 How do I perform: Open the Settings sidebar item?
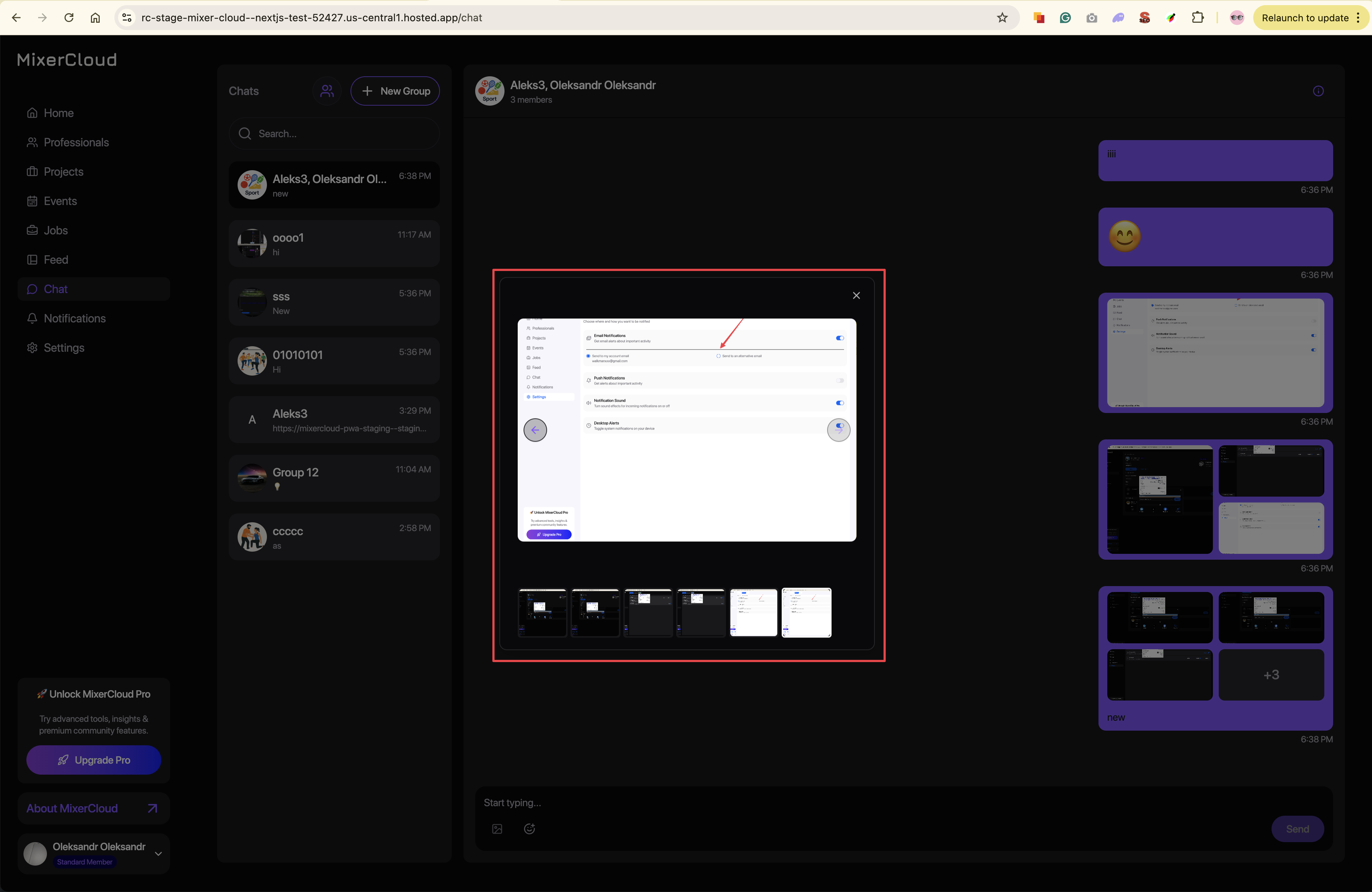(x=63, y=348)
